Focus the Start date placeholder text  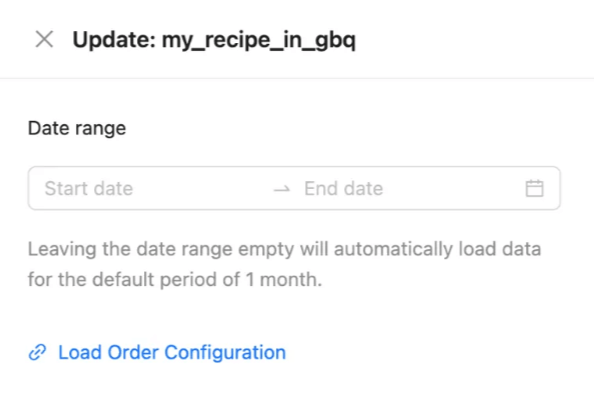point(89,188)
